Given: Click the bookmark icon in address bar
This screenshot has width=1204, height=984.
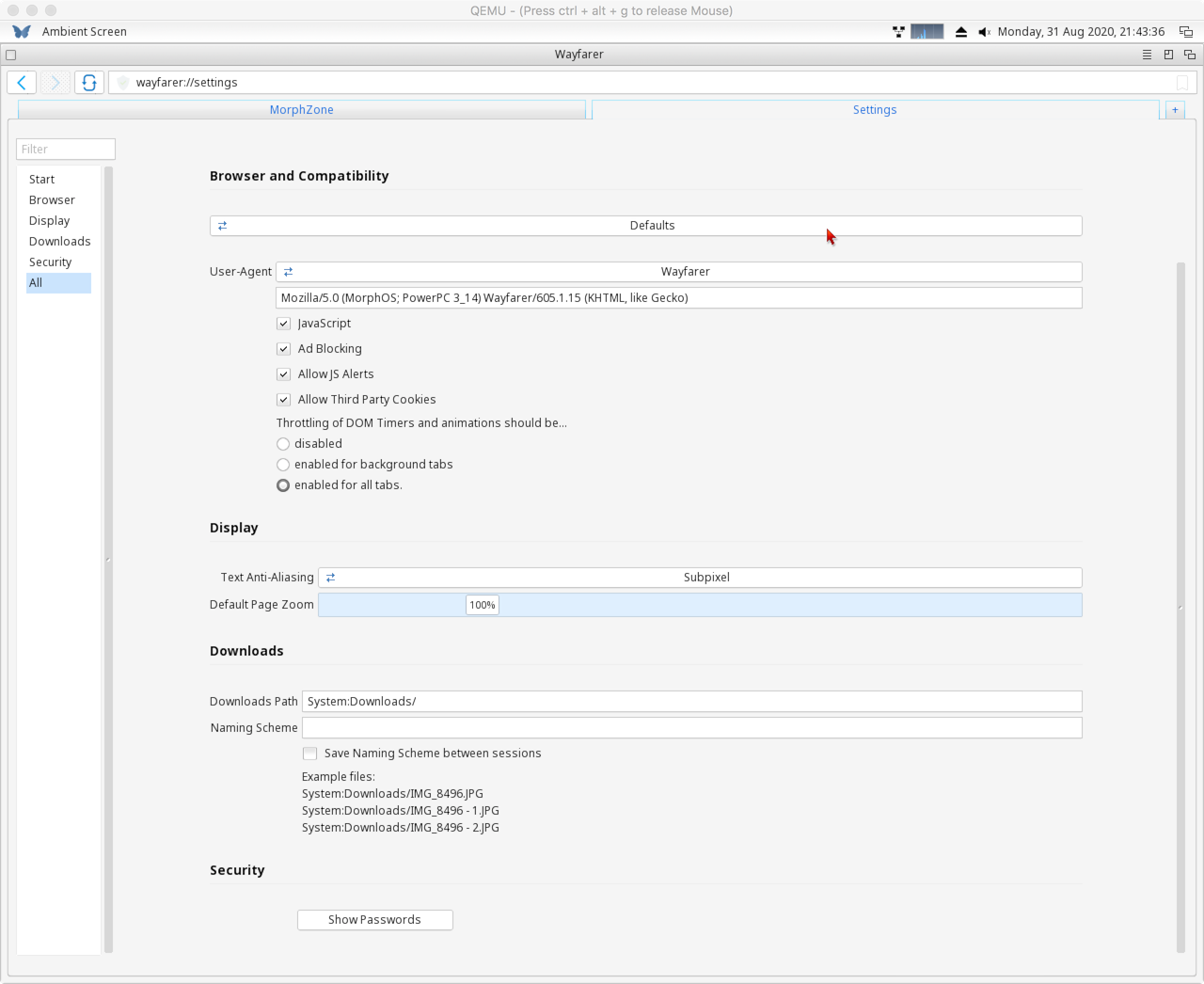Looking at the screenshot, I should 1181,83.
